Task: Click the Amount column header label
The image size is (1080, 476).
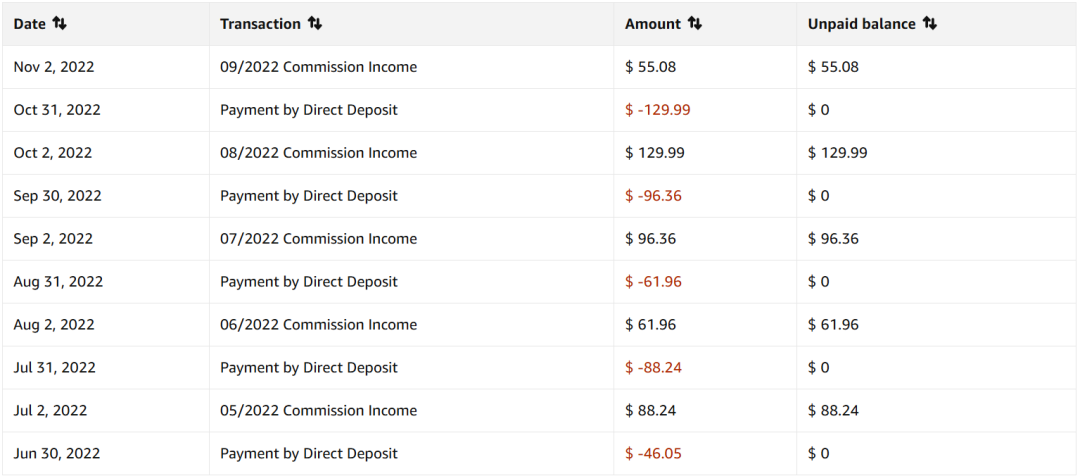Action: [652, 23]
